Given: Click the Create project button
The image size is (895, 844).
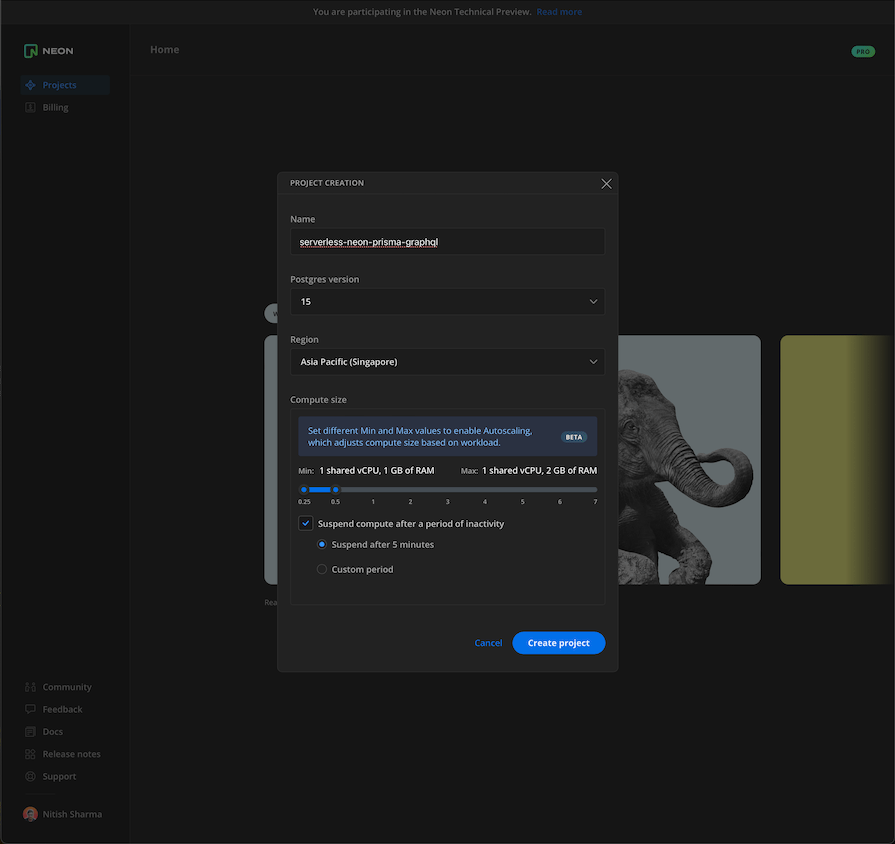Looking at the screenshot, I should [x=558, y=643].
